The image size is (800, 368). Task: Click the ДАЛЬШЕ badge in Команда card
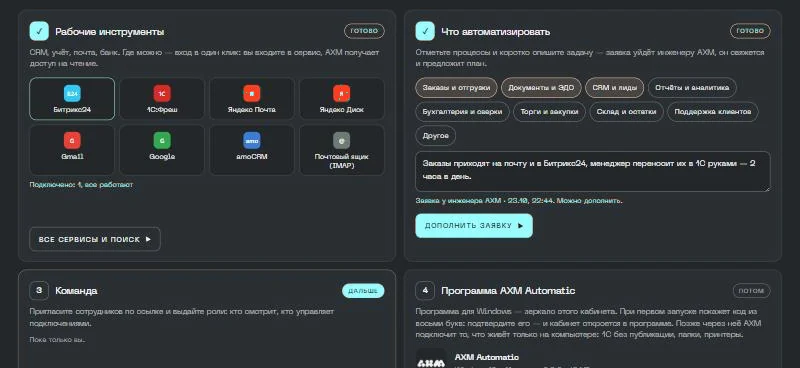363,291
